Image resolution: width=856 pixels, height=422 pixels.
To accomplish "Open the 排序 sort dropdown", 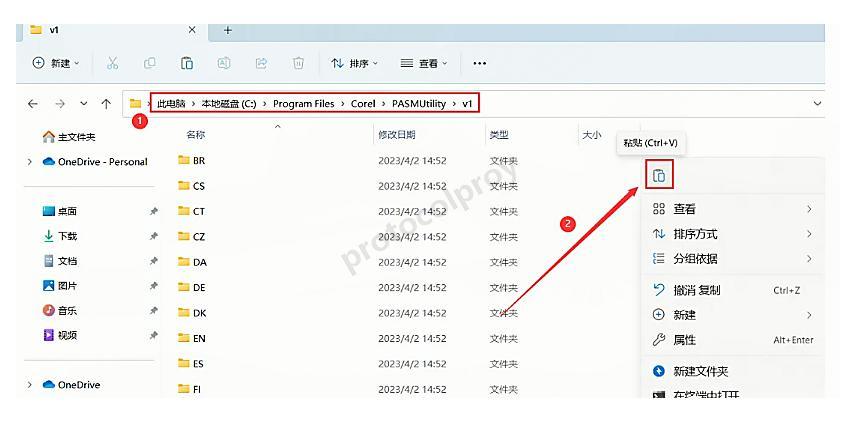I will point(354,63).
